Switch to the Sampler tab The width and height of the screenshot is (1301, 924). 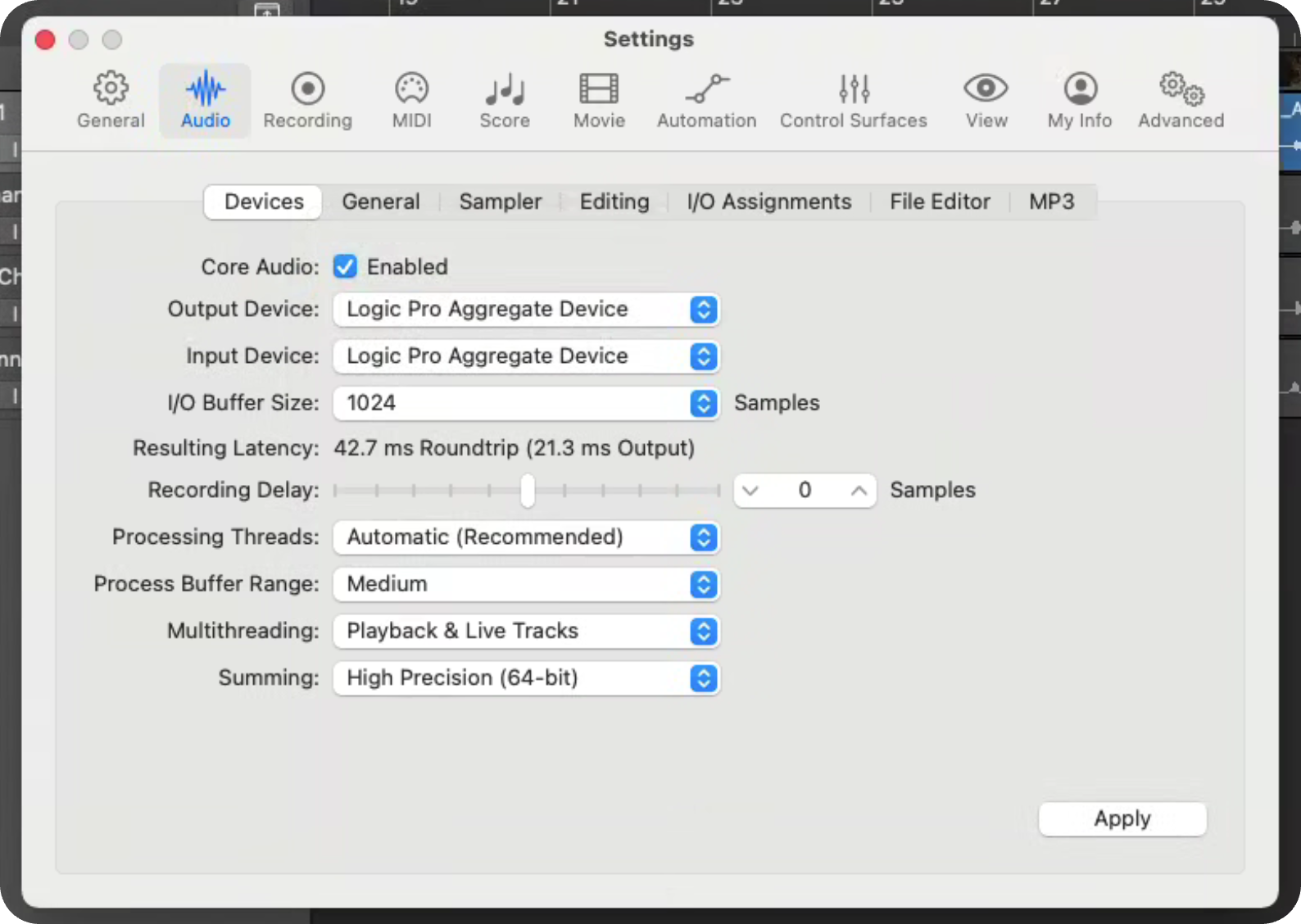[501, 202]
